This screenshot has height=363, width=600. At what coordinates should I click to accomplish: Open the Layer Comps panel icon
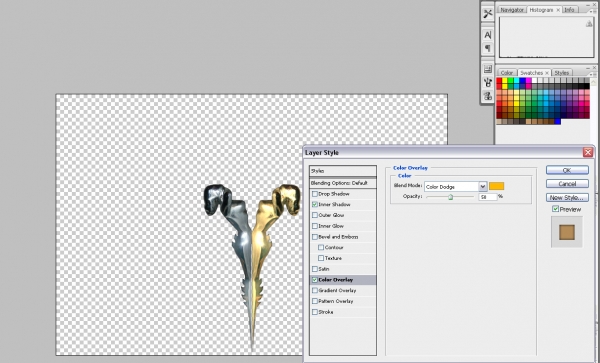point(488,69)
